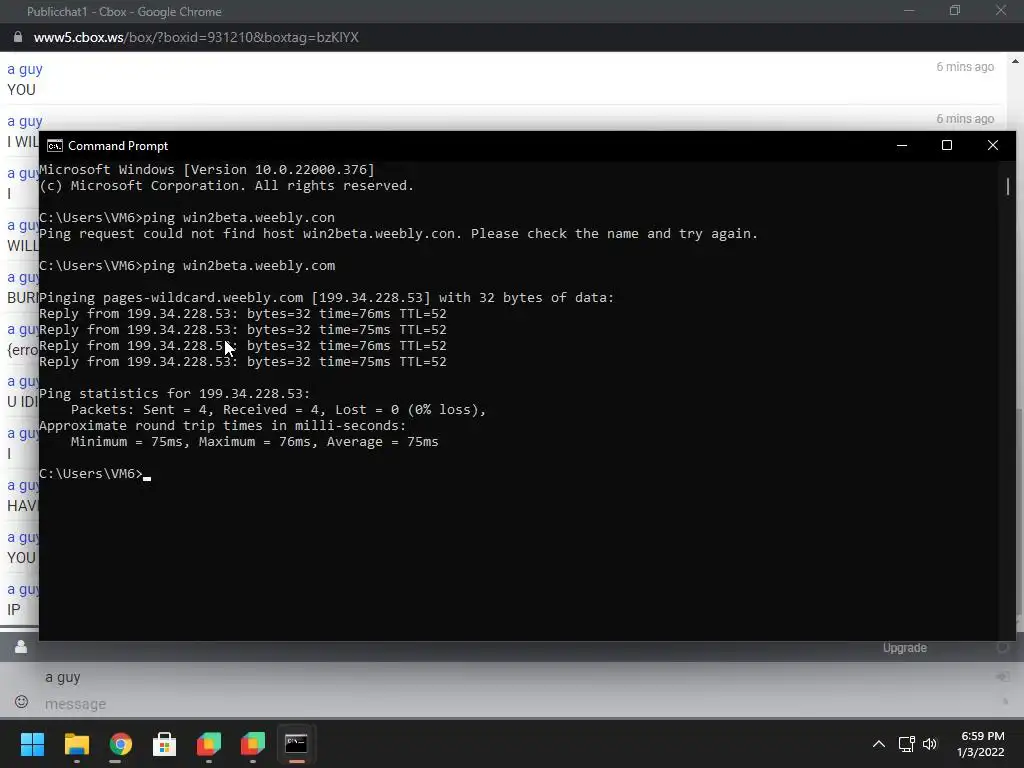The height and width of the screenshot is (768, 1024).
Task: Restore down the Chrome window
Action: tap(955, 10)
